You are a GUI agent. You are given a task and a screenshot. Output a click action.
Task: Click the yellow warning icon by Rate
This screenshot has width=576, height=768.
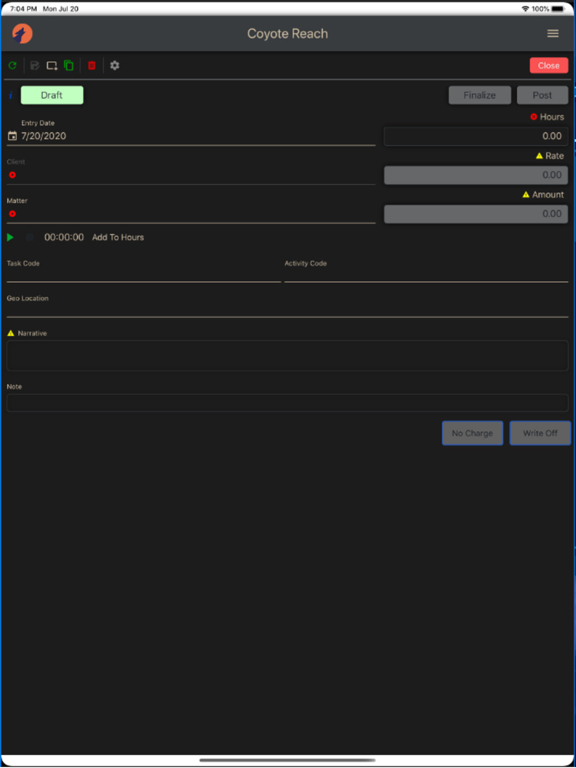pos(539,156)
